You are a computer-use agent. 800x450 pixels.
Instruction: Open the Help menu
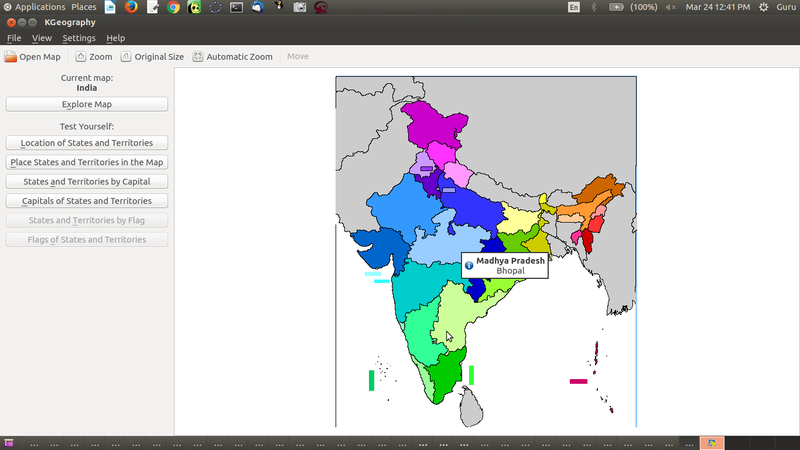click(x=115, y=38)
